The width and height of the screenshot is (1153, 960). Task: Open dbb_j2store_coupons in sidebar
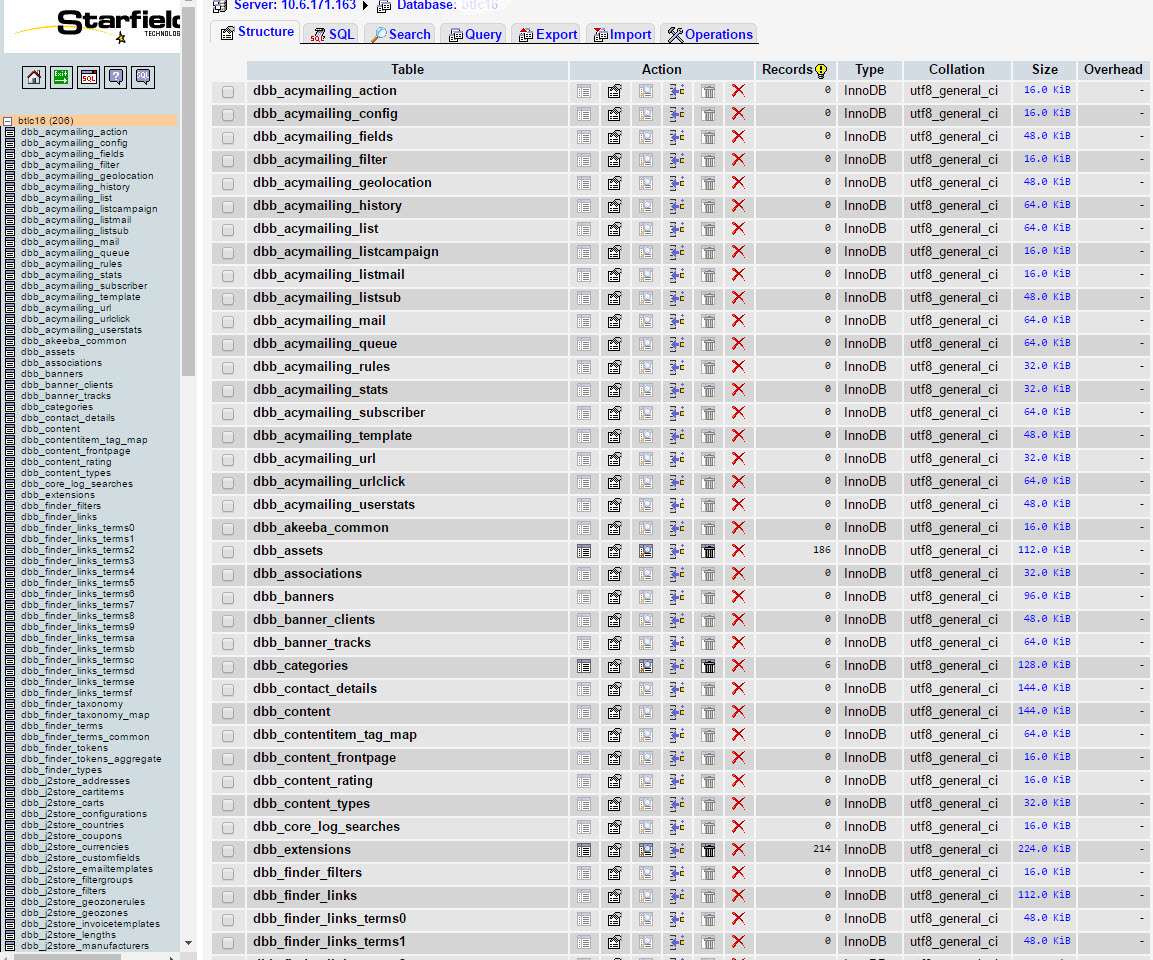point(71,836)
